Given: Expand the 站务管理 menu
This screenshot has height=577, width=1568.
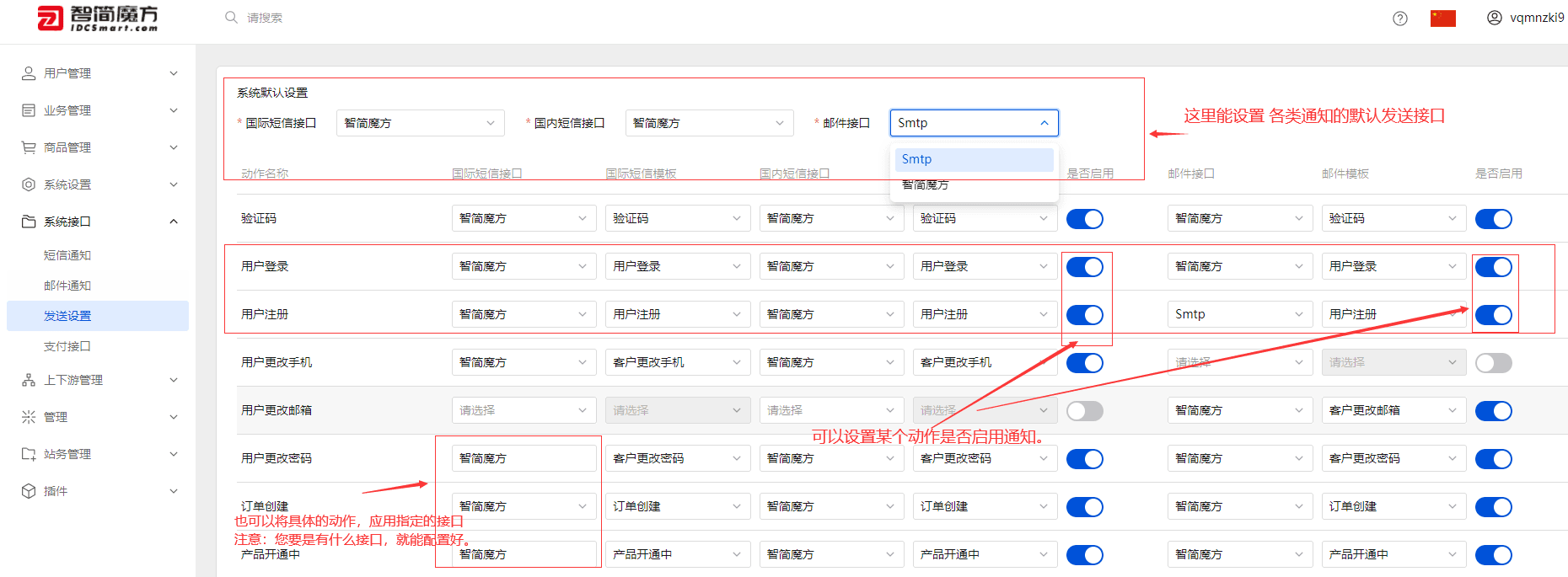Looking at the screenshot, I should (x=174, y=454).
